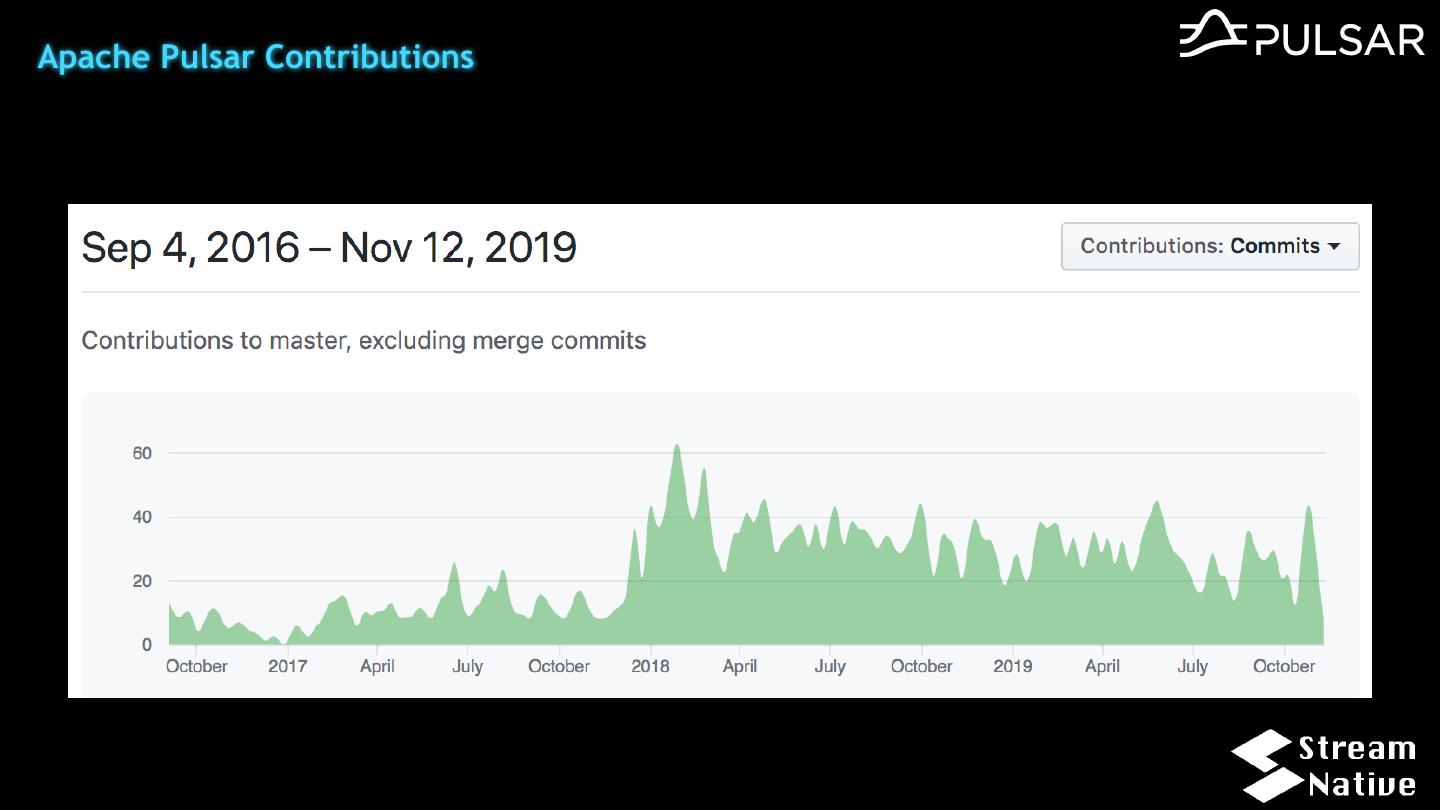This screenshot has height=810, width=1440.
Task: Click the 2018 label on the chart axis
Action: click(x=650, y=666)
